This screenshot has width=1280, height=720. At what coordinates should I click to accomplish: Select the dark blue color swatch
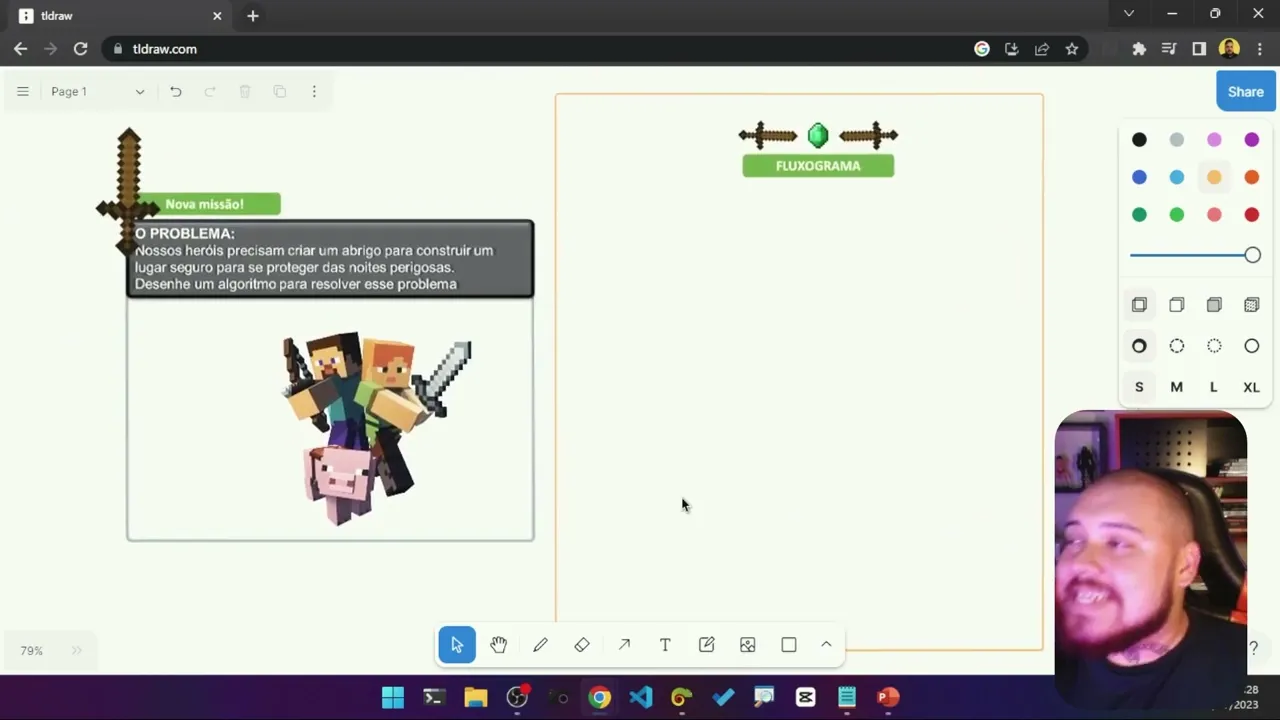[1139, 177]
